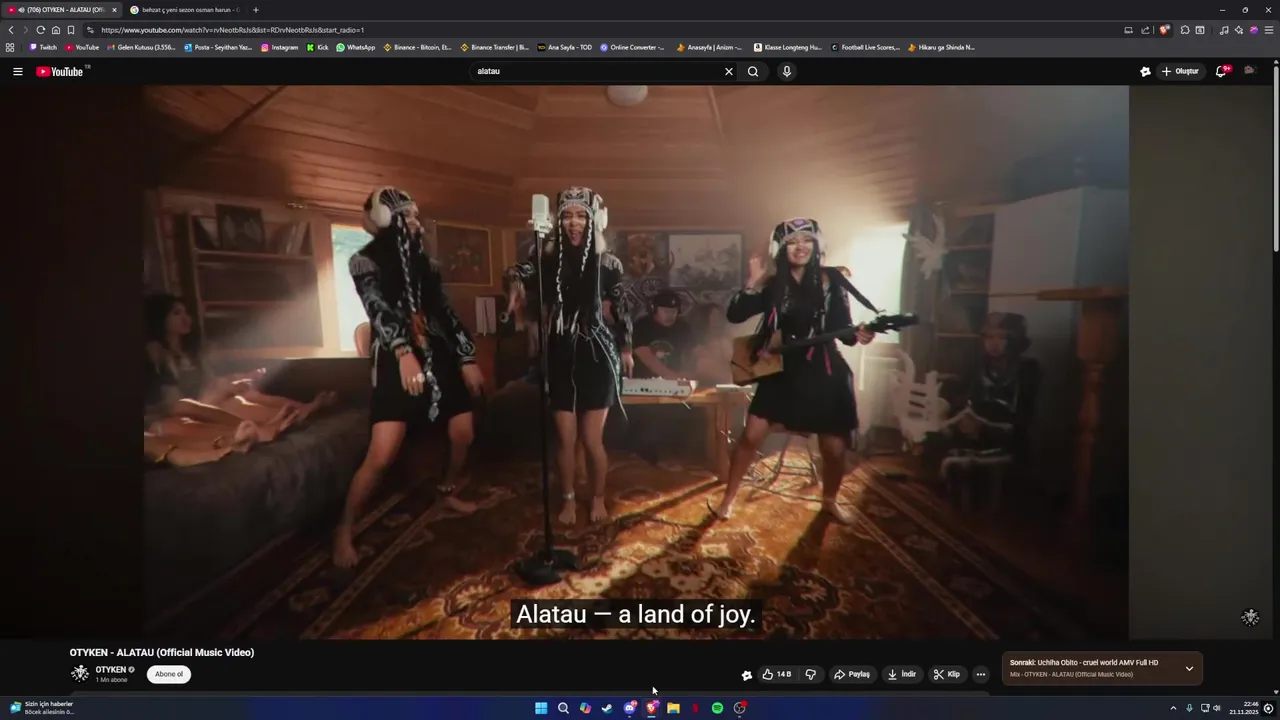Click the Oluştur create button
This screenshot has width=1280, height=720.
pos(1180,71)
